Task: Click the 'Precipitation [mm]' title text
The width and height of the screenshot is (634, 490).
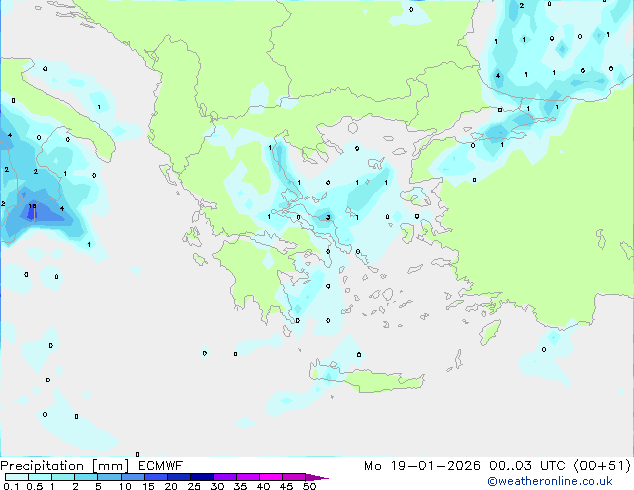Action: (x=65, y=466)
